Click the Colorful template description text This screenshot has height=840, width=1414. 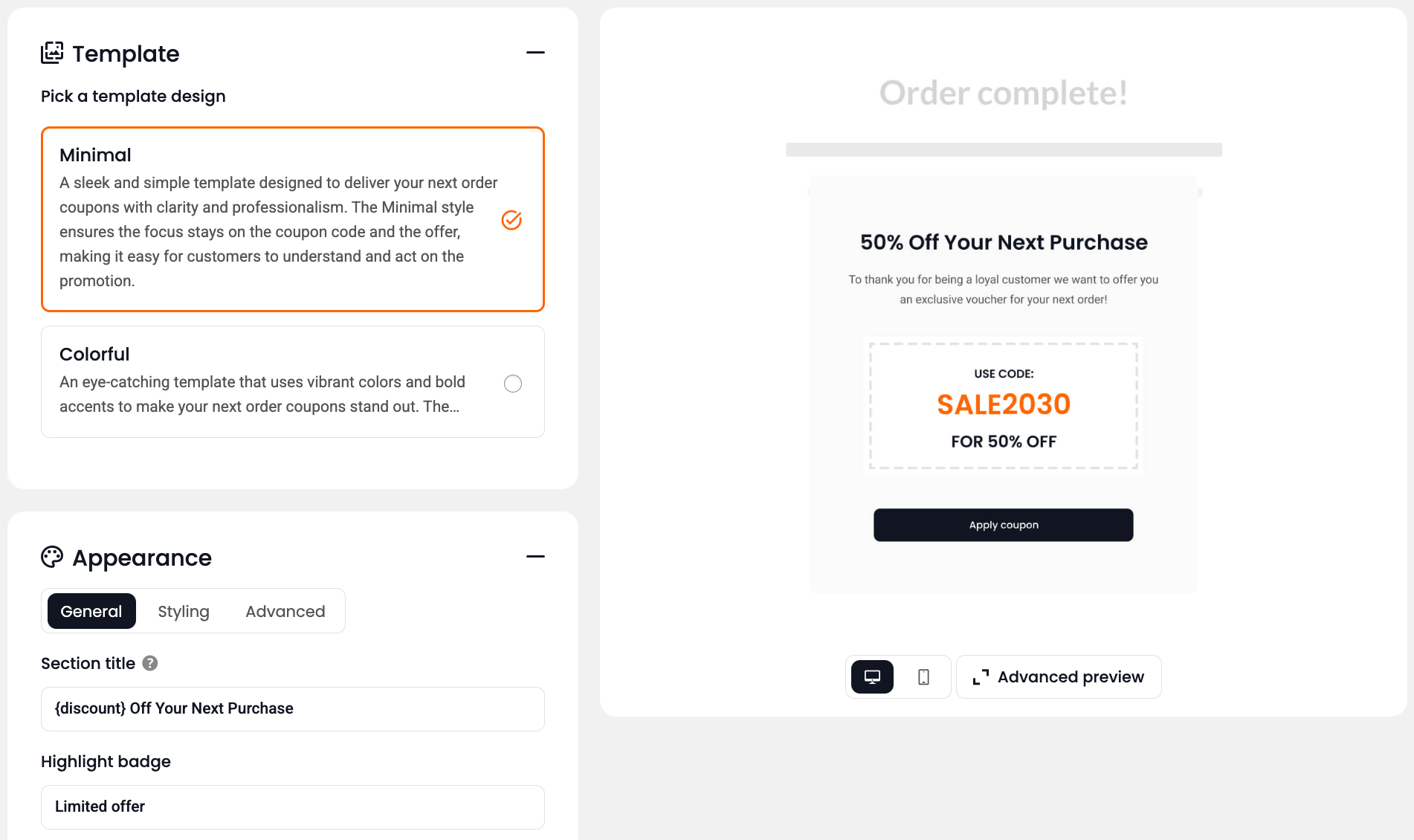click(262, 394)
